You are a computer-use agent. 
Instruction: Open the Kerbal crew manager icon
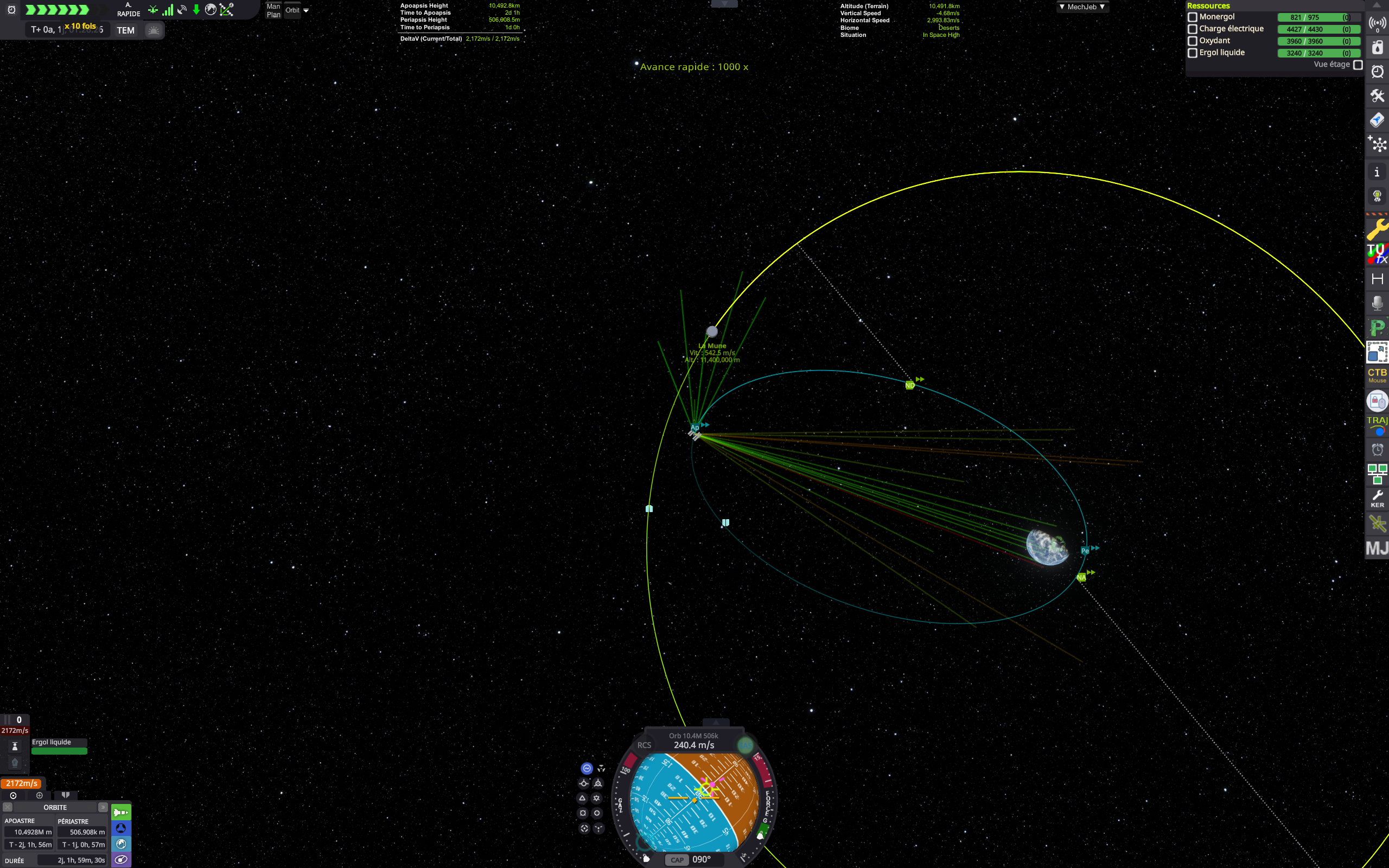click(x=1377, y=196)
